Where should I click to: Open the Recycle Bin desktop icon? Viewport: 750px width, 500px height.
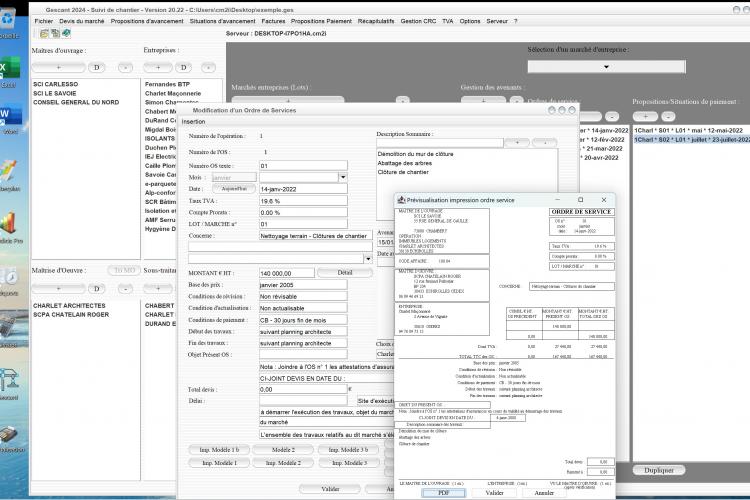tap(8, 20)
